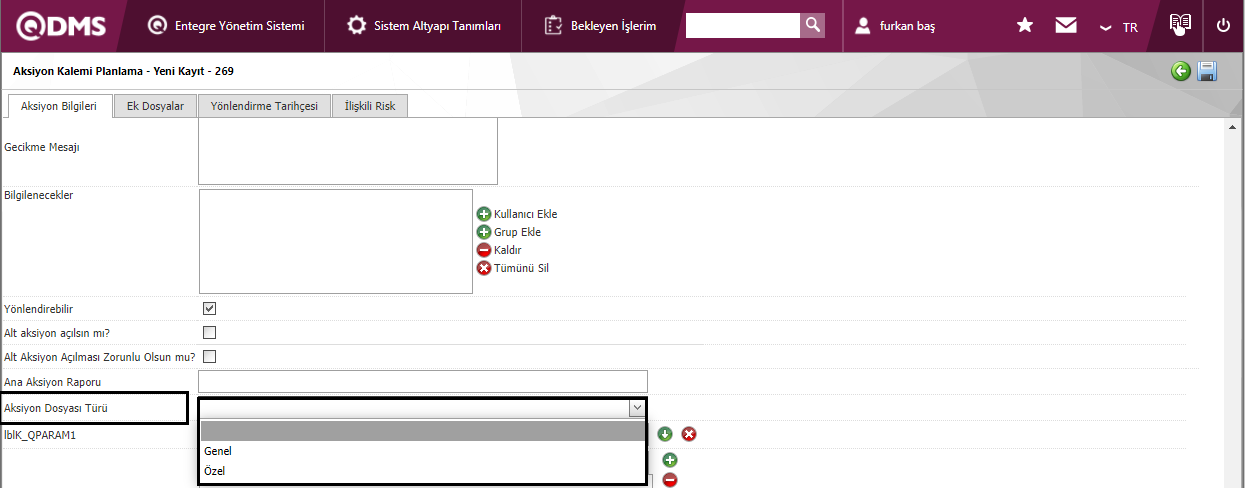Expand TR language selector

coord(1118,27)
